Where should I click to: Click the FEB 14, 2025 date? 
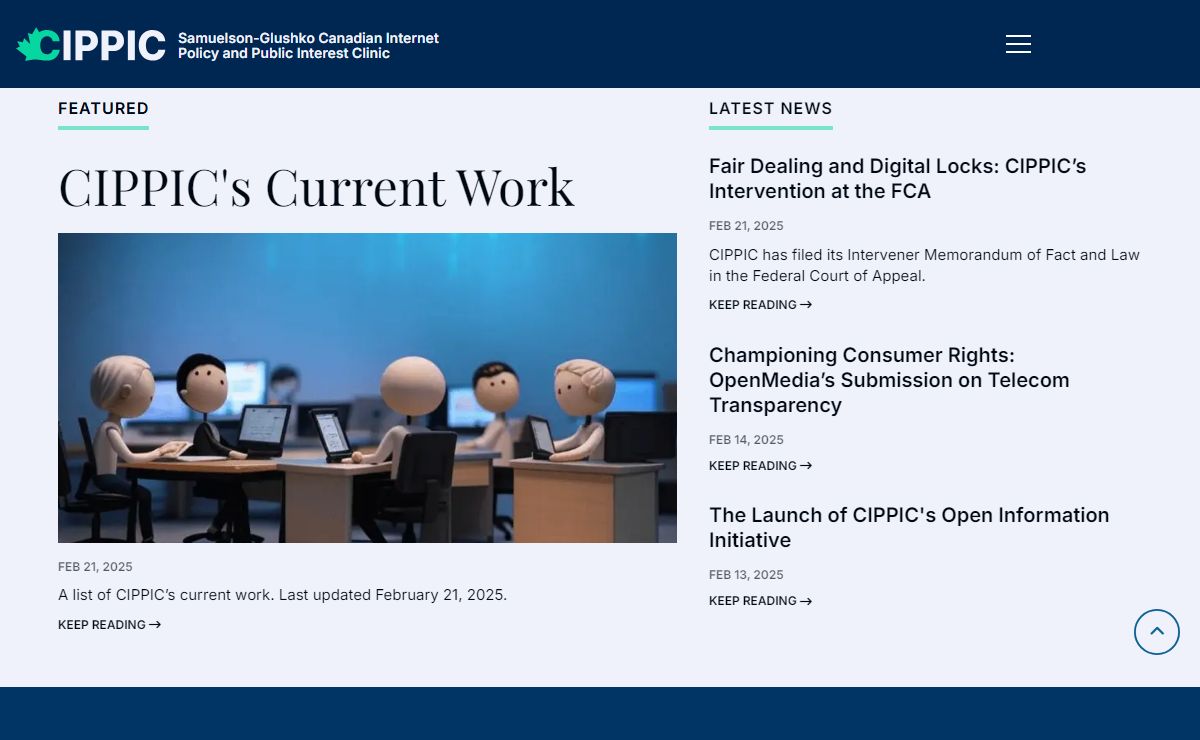coord(746,440)
